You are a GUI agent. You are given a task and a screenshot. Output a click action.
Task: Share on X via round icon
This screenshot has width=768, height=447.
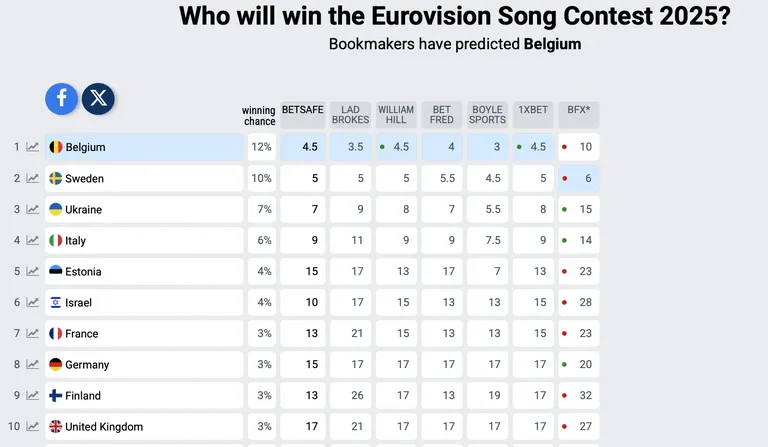[98, 99]
